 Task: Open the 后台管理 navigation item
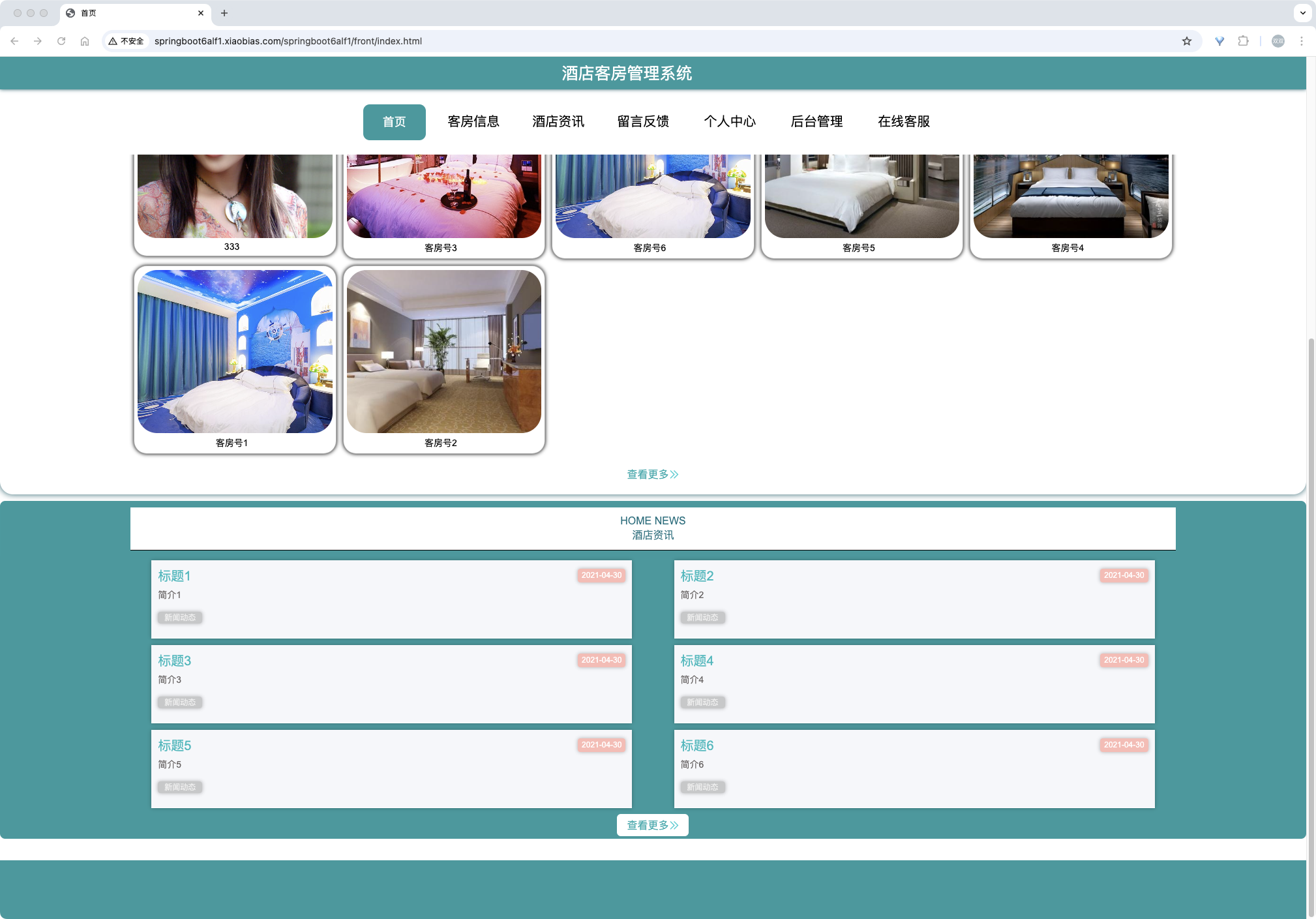[x=816, y=122]
